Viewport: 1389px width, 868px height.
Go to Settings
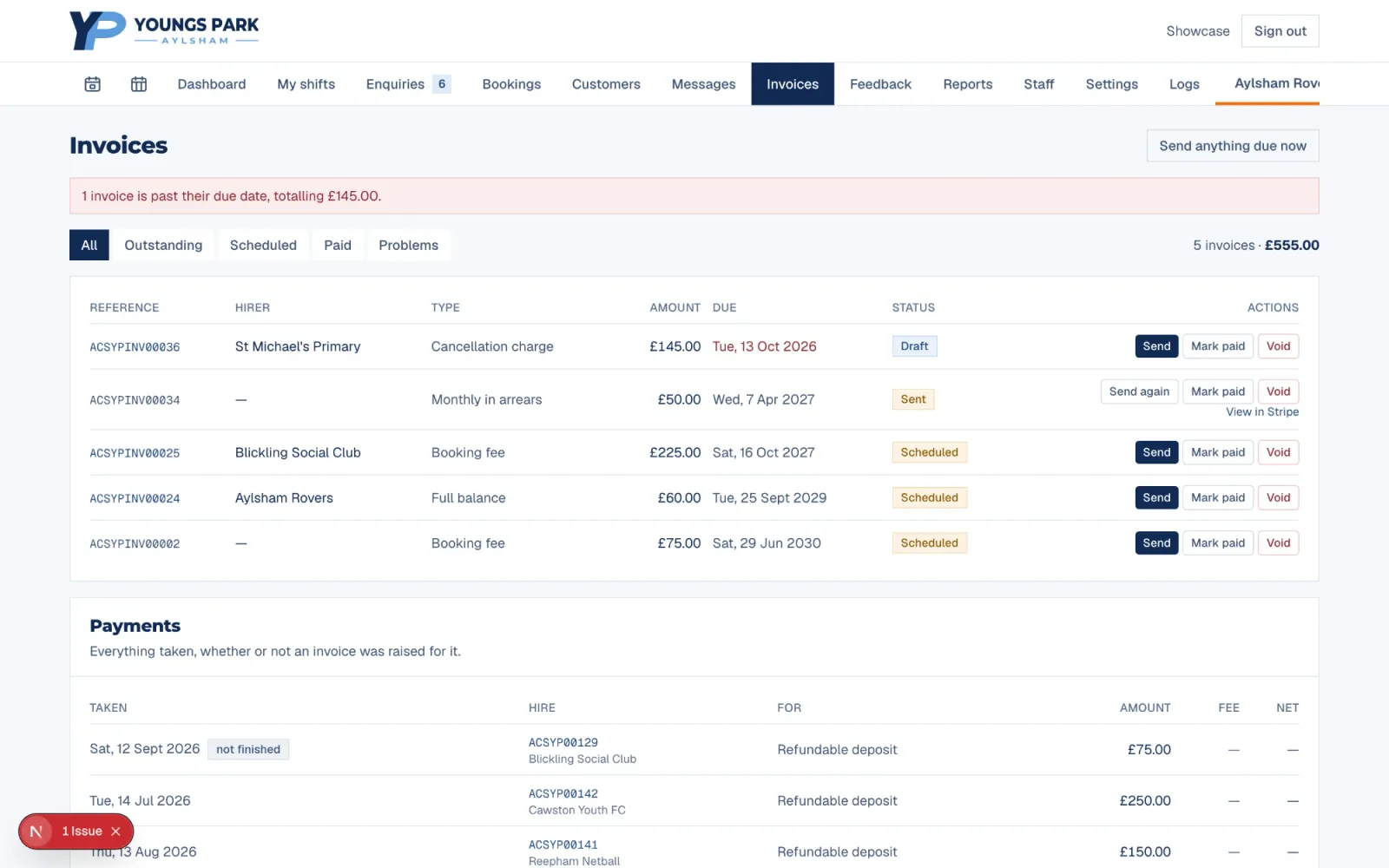[x=1111, y=84]
